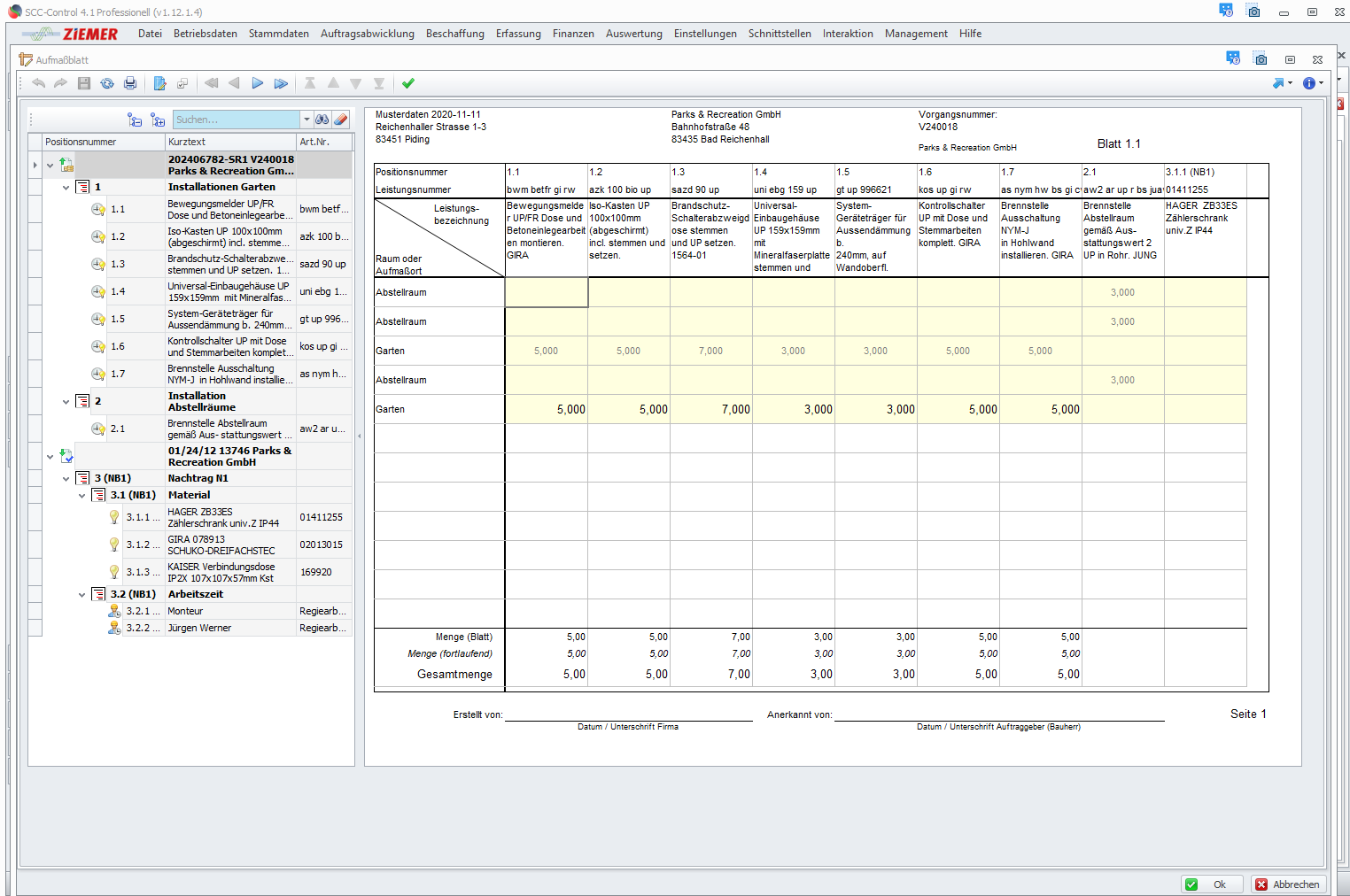
Task: Open the Suchen search field dropdown arrow
Action: pyautogui.click(x=306, y=120)
